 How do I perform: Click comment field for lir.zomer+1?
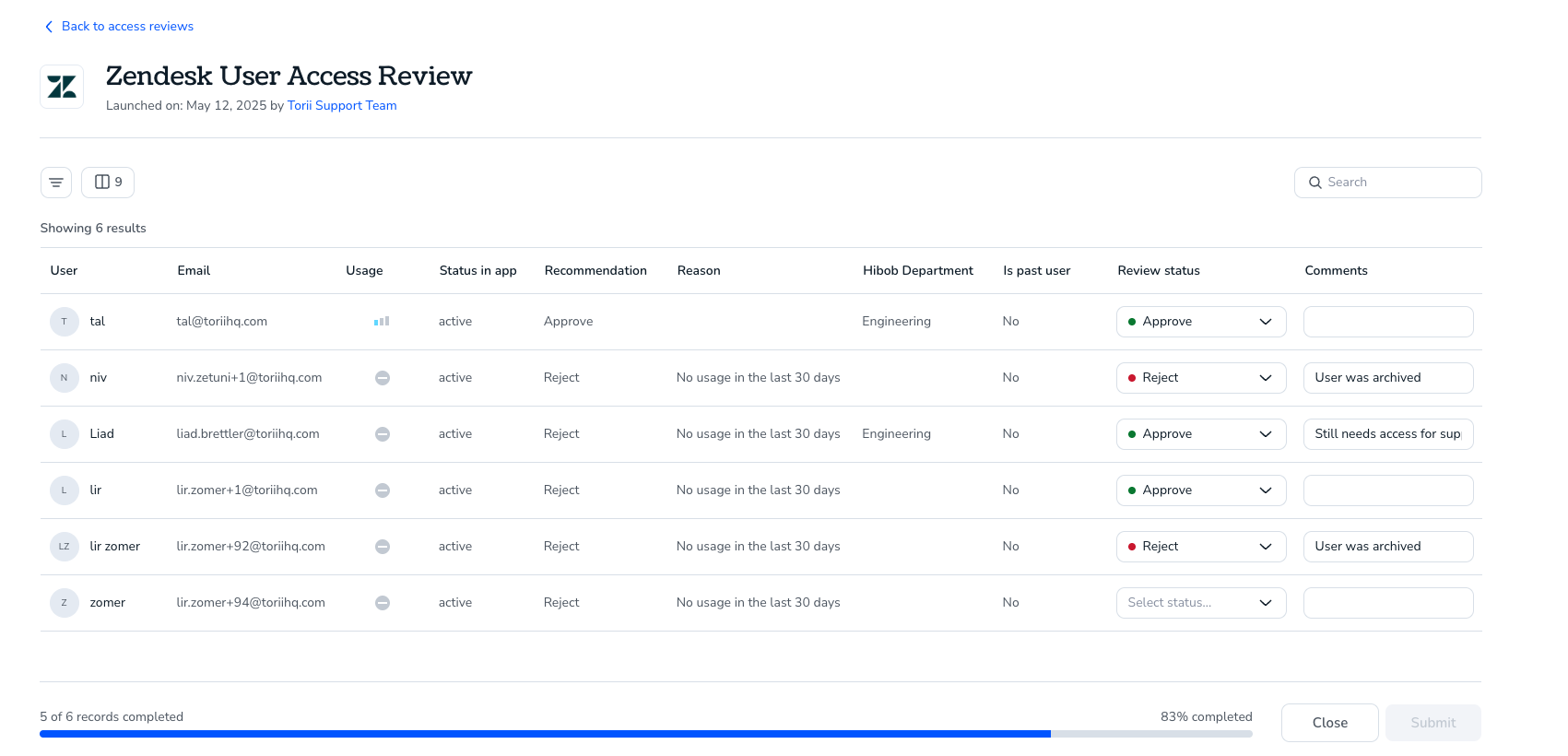pyautogui.click(x=1388, y=490)
